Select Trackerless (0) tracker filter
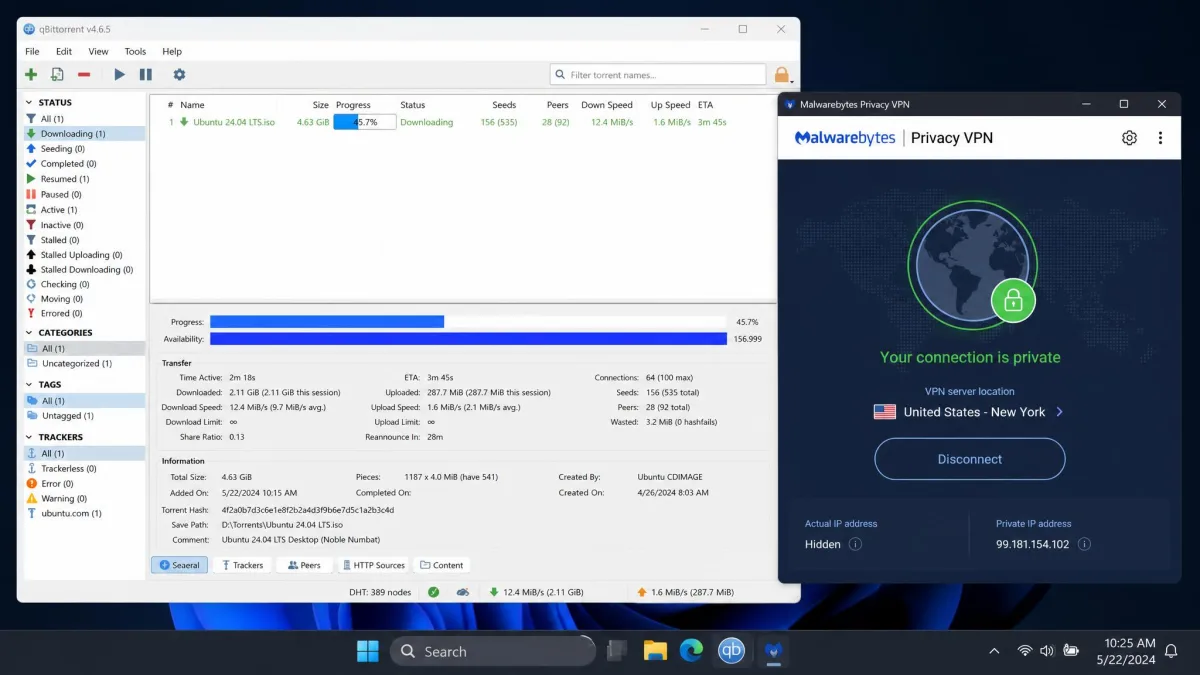This screenshot has width=1200, height=675. [x=86, y=468]
